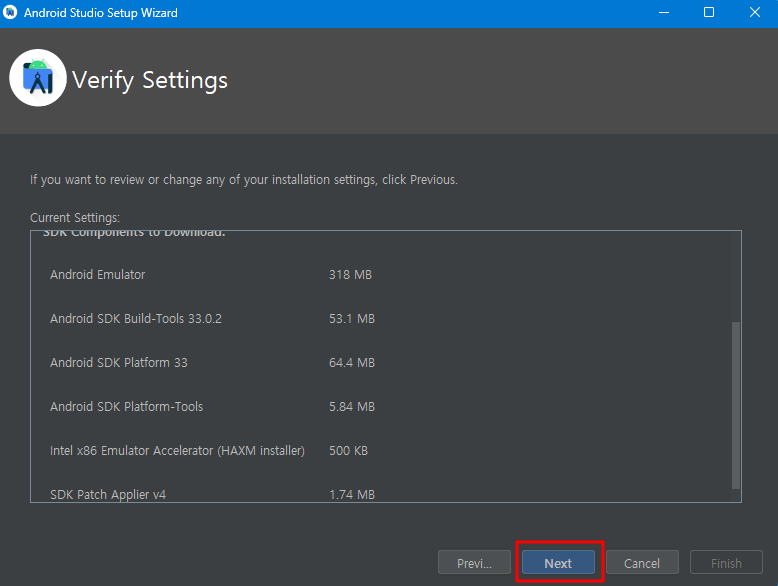Cancel the setup wizard
The height and width of the screenshot is (586, 778).
pos(642,563)
